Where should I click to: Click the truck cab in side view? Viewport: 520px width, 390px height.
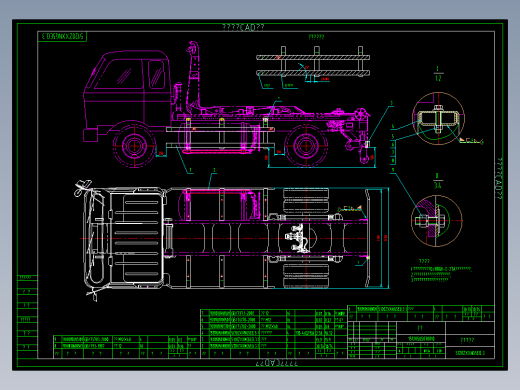(x=127, y=95)
